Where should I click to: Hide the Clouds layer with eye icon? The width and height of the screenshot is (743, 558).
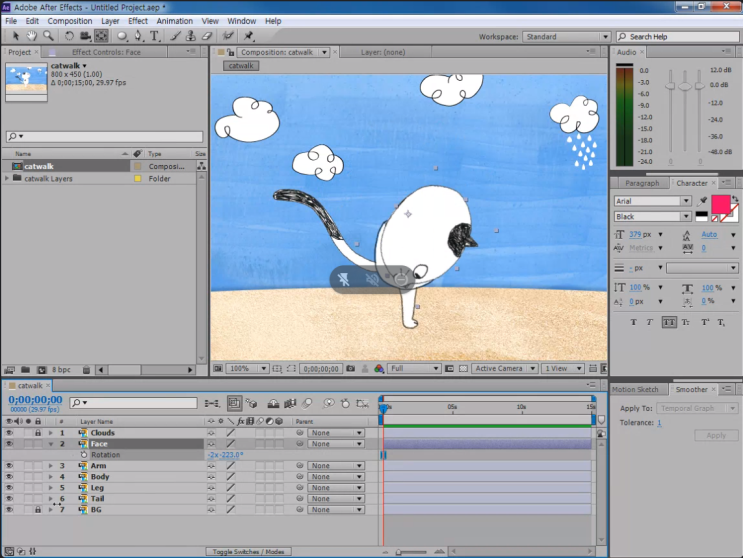point(9,433)
